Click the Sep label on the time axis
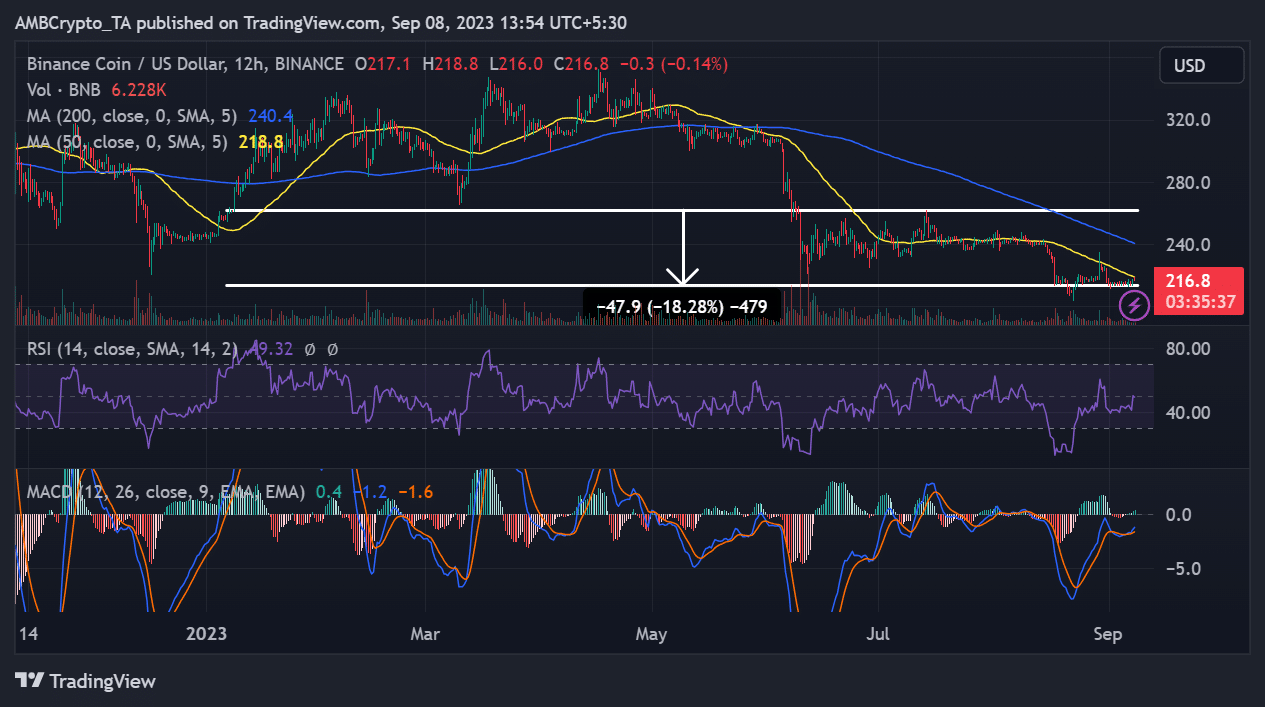The image size is (1265, 707). 1109,634
